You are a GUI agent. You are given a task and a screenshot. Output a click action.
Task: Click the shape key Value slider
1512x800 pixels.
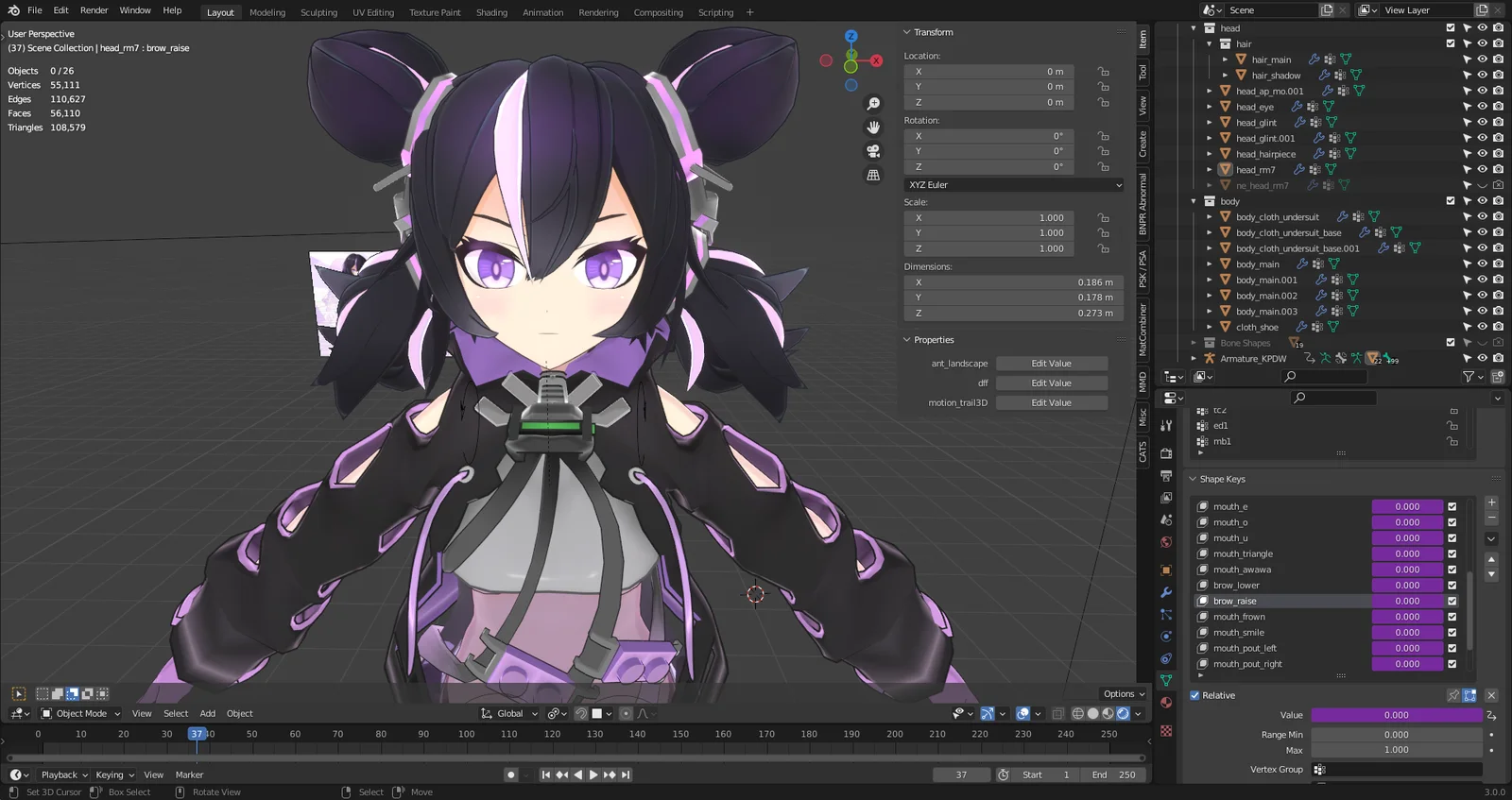click(1397, 715)
